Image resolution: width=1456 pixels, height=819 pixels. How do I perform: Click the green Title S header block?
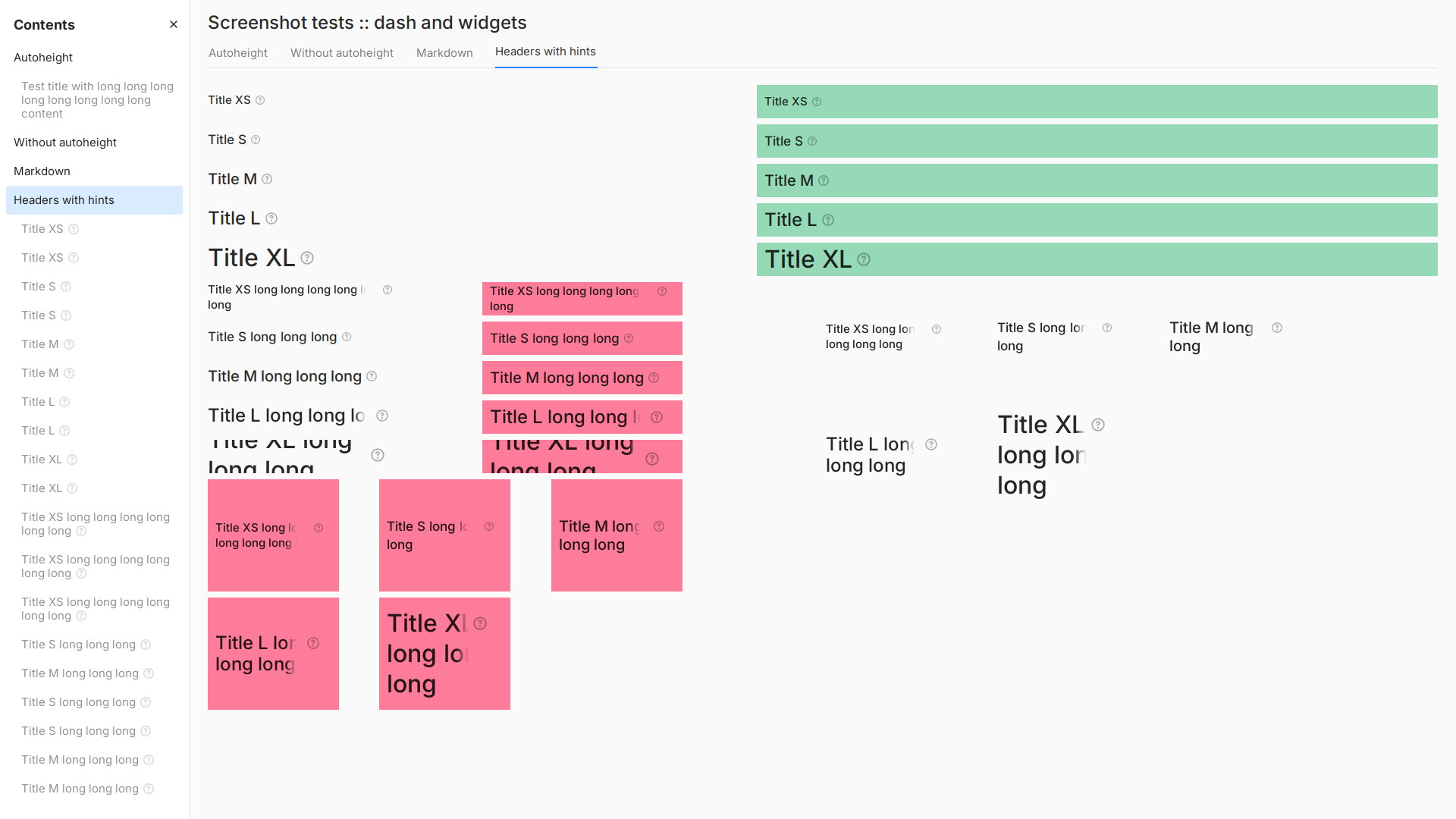coord(1097,141)
